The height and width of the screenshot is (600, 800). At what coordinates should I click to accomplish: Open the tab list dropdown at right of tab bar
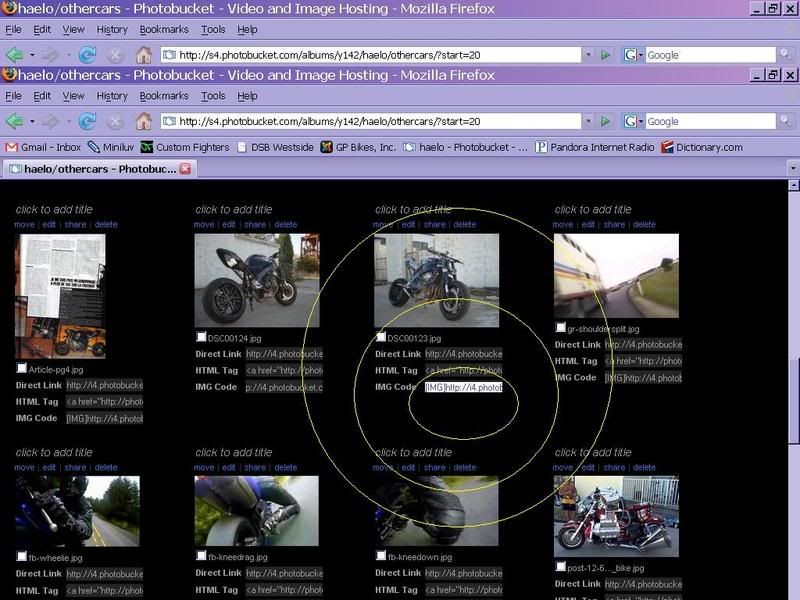tap(792, 169)
